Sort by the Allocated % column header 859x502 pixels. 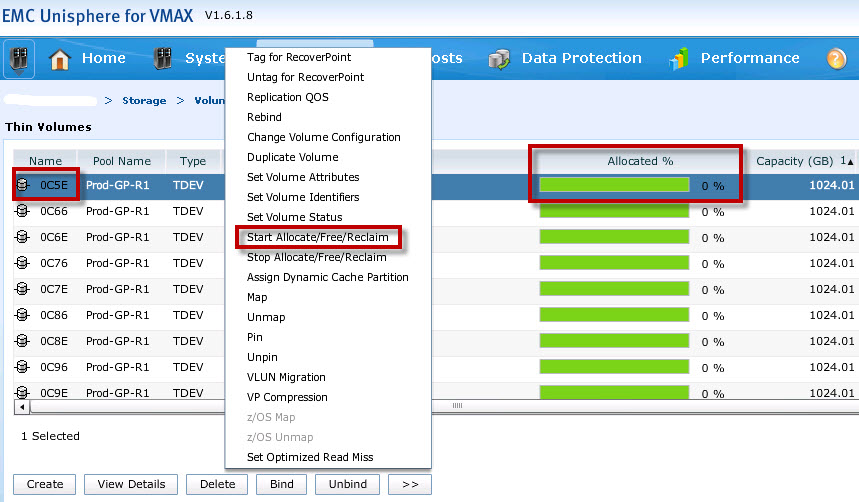[640, 161]
